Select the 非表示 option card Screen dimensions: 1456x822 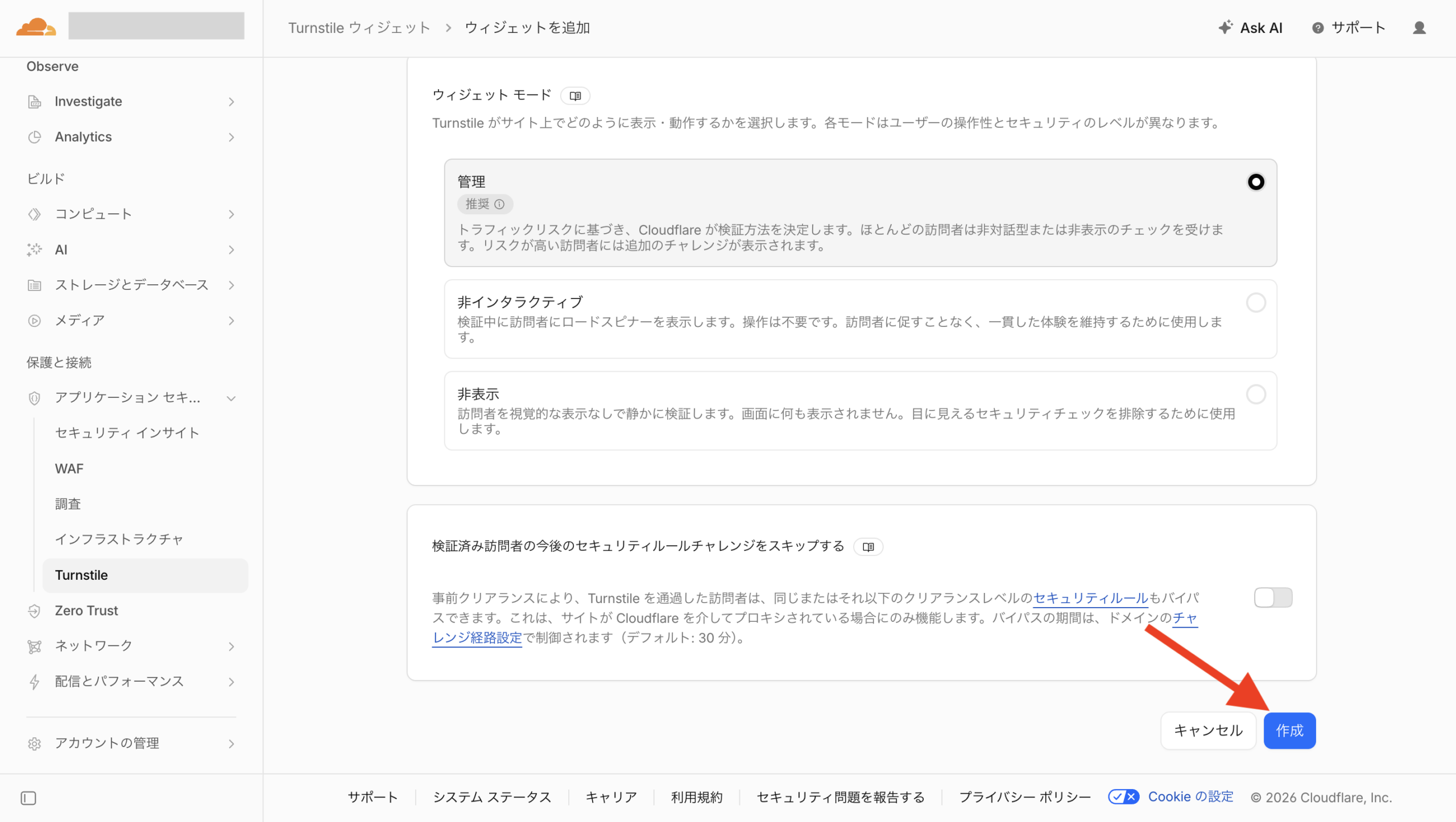pos(861,411)
